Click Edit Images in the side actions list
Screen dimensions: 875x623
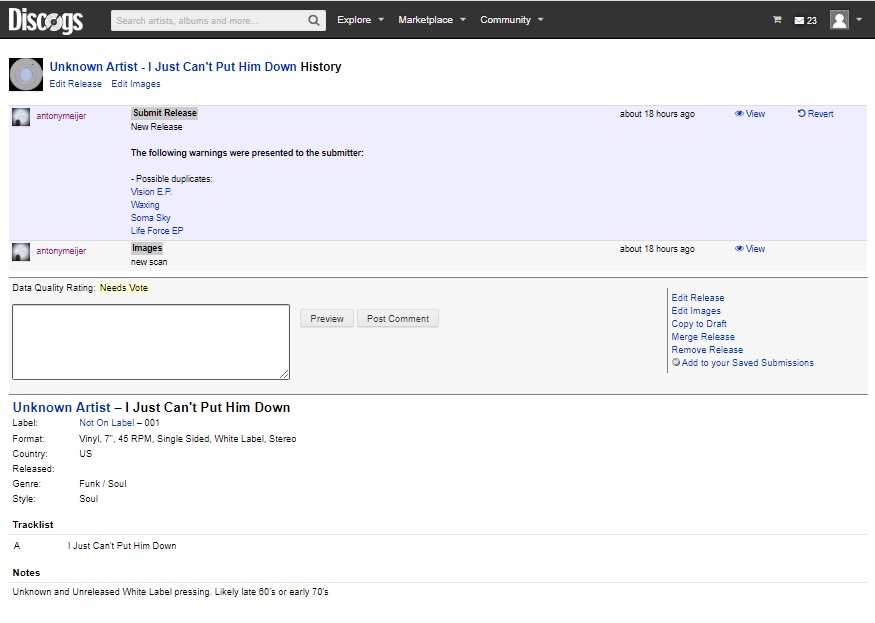[x=696, y=310]
